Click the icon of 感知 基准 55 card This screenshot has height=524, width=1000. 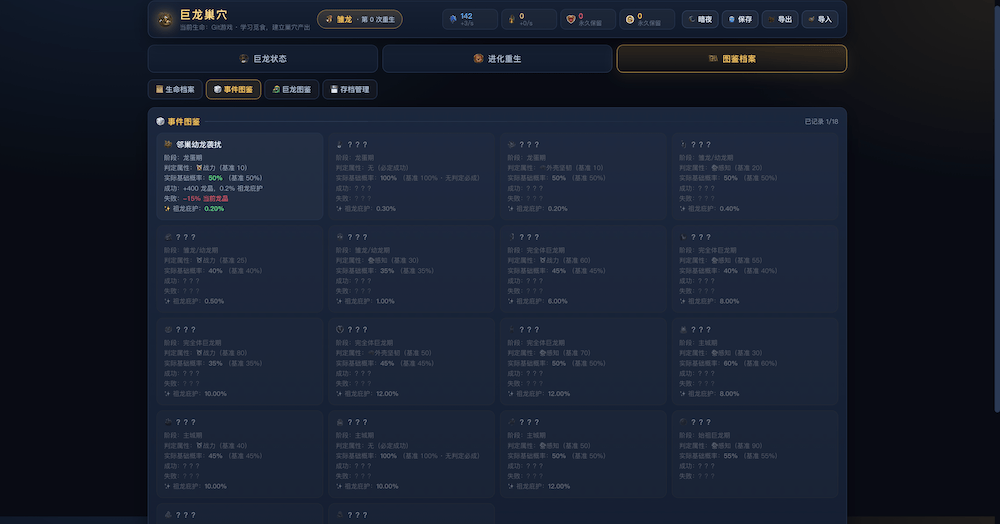click(683, 237)
